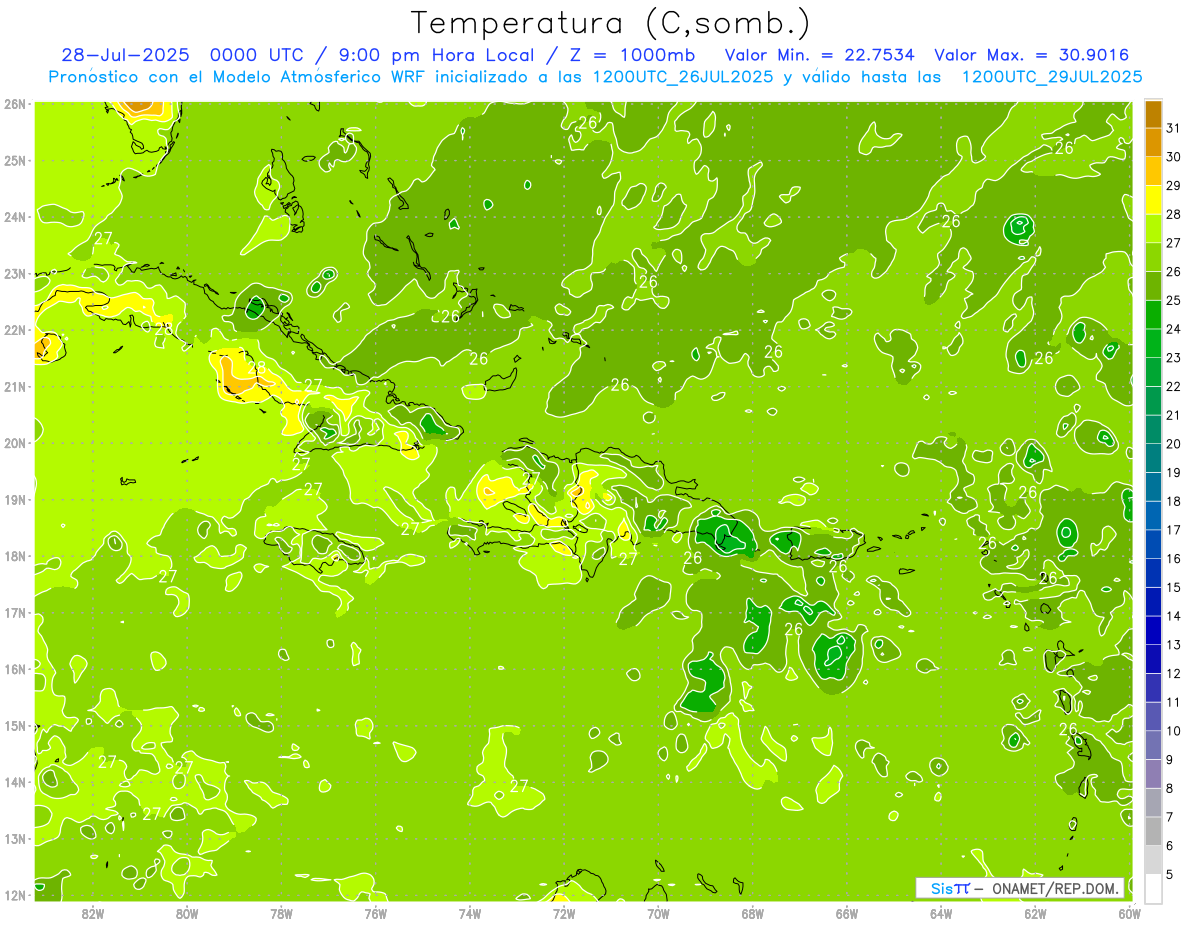Click the "Z = 1000mb" level text
The width and height of the screenshot is (1200, 927).
pos(632,55)
